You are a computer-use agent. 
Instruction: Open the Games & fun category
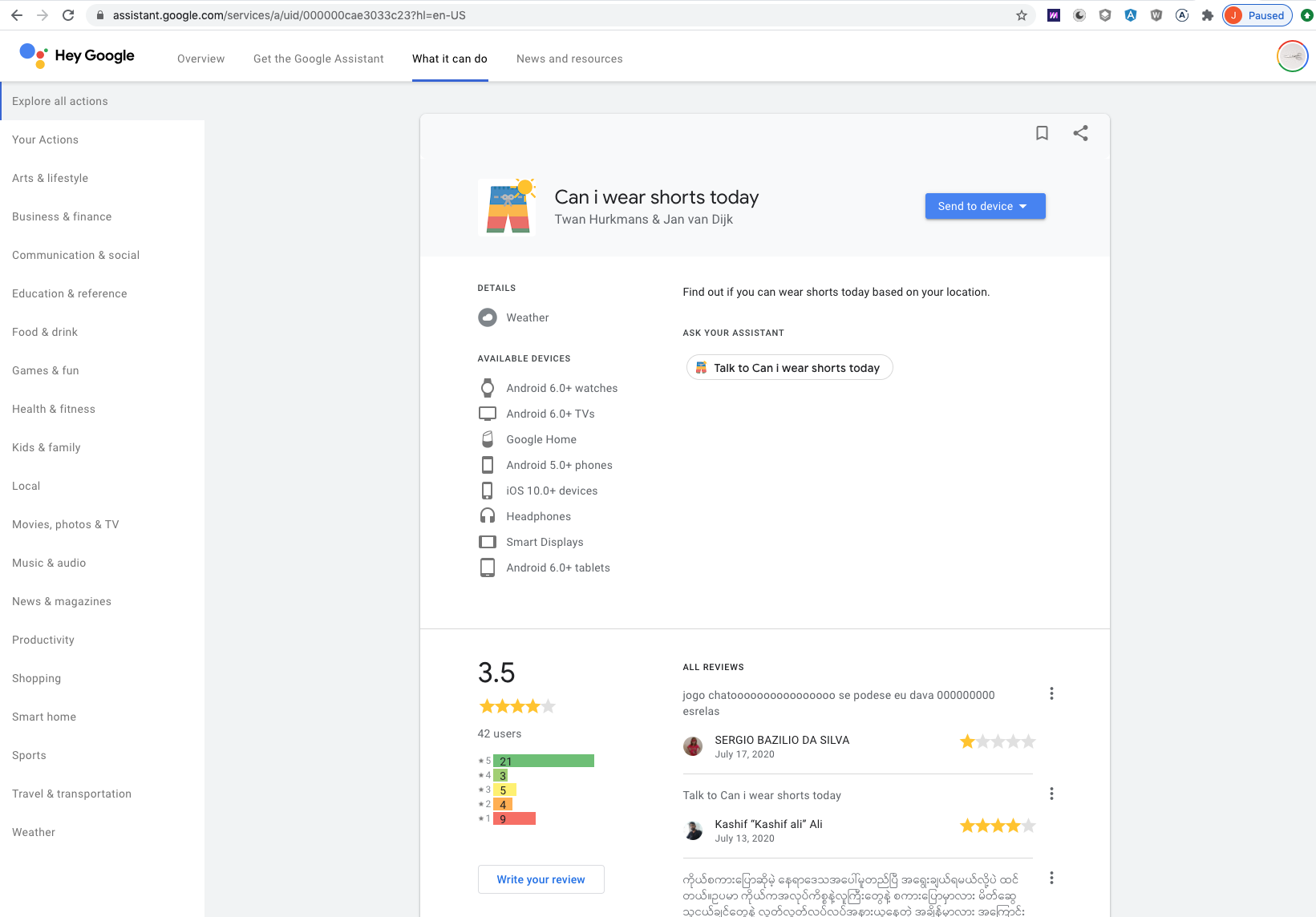coord(103,370)
